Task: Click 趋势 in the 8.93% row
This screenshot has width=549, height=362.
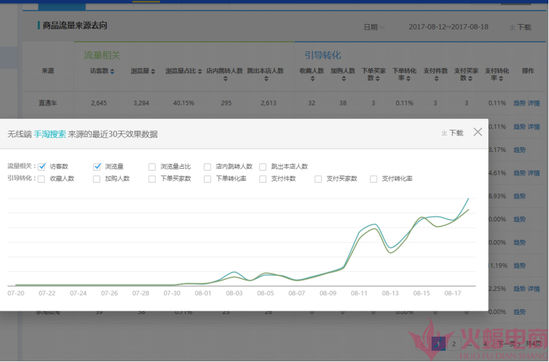Action: pos(519,196)
